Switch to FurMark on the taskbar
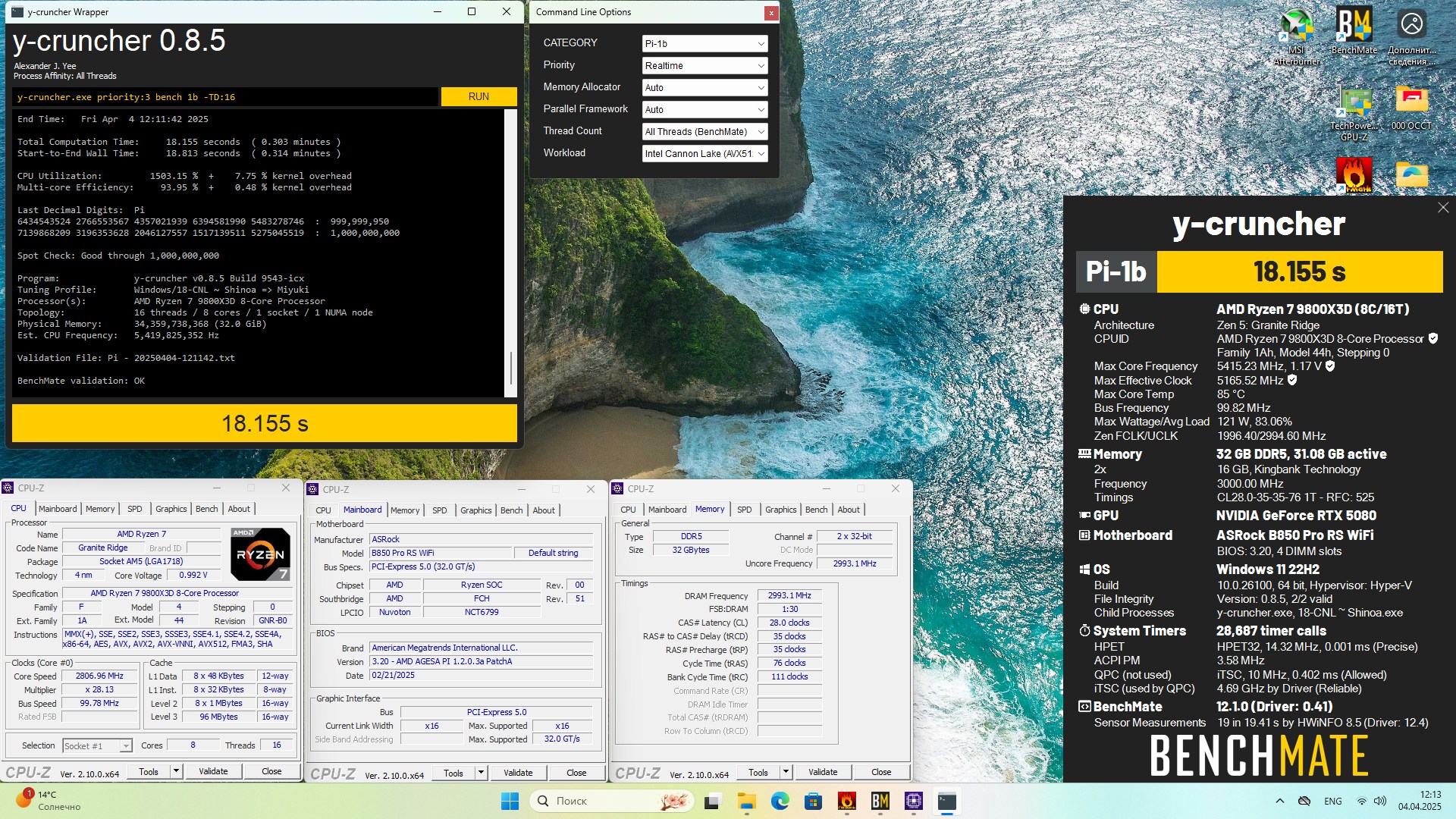The width and height of the screenshot is (1456, 819). coord(847,801)
